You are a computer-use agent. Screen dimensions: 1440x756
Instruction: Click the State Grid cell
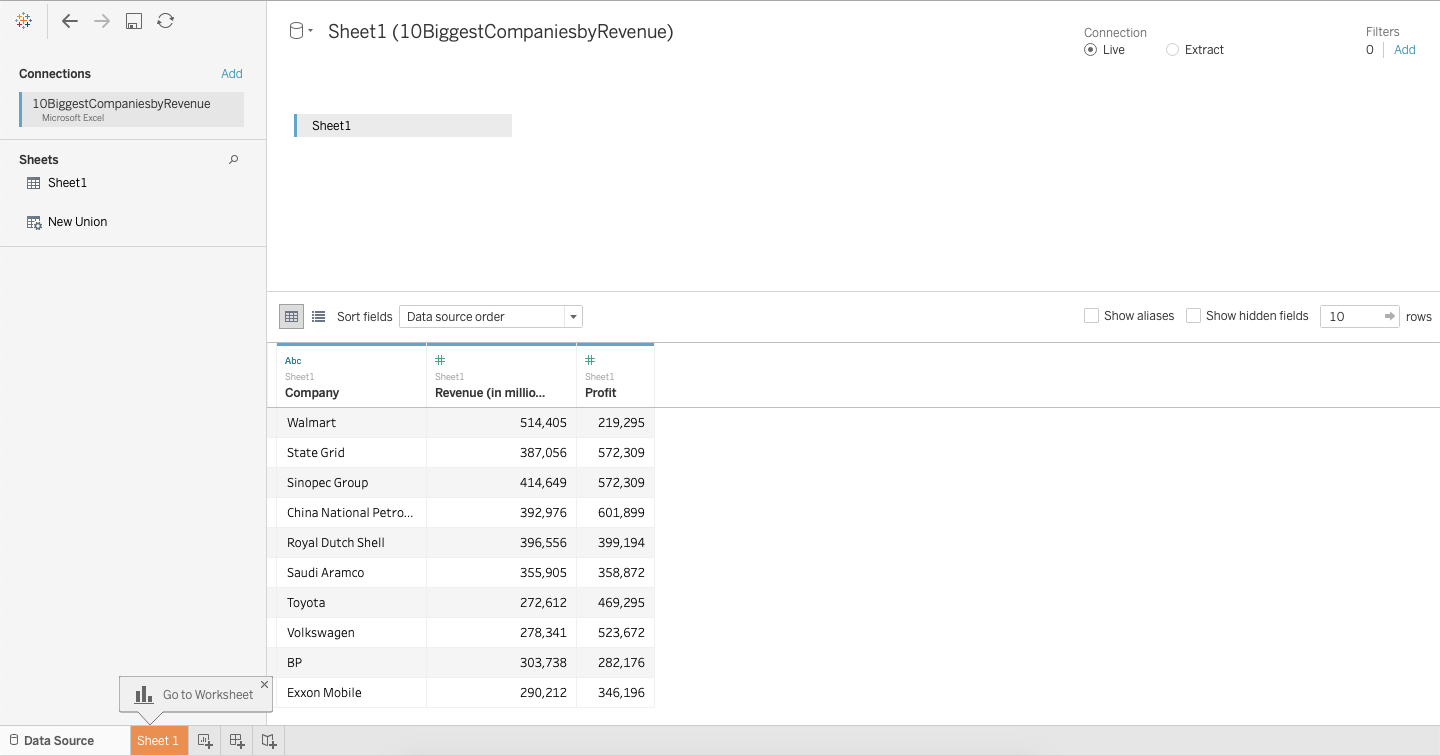[351, 453]
